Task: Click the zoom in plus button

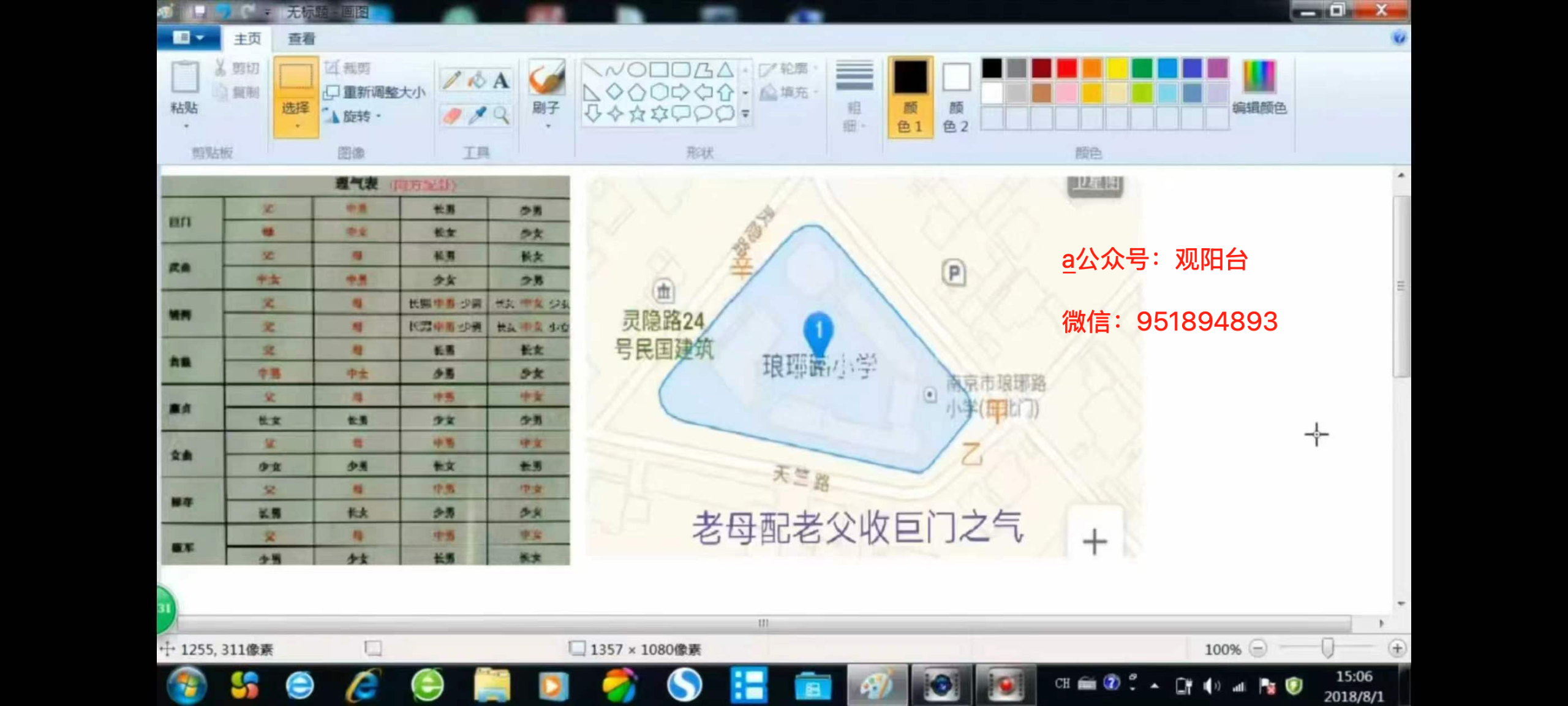Action: 1397,648
